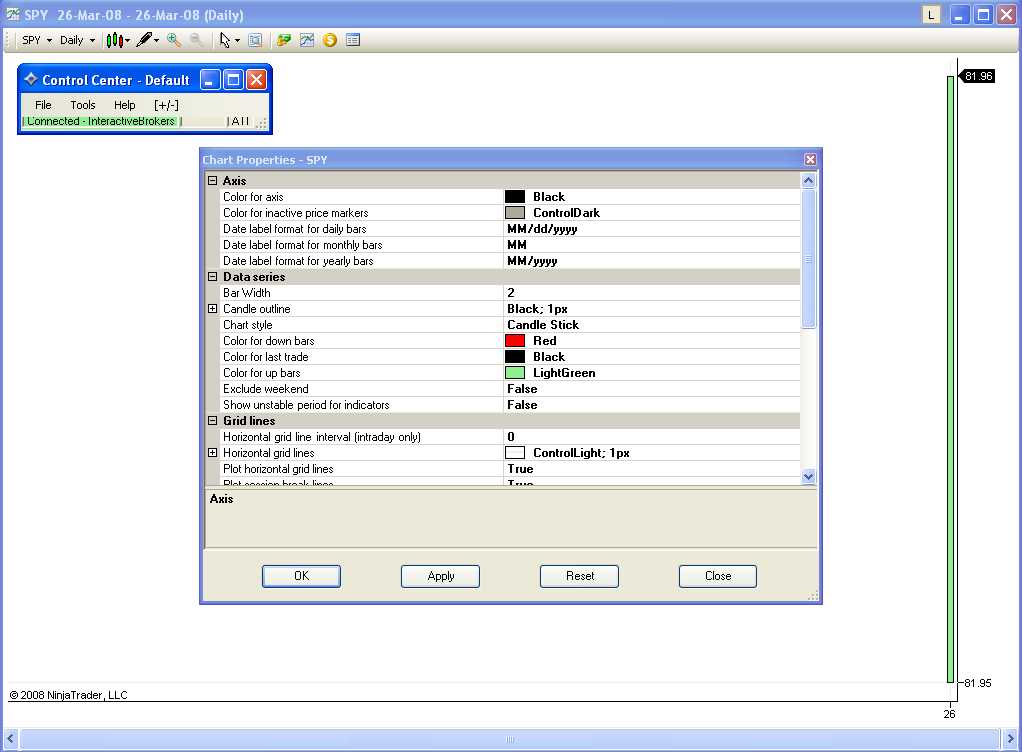Image resolution: width=1022 pixels, height=752 pixels.
Task: Click the L link button in the title bar
Action: 931,14
